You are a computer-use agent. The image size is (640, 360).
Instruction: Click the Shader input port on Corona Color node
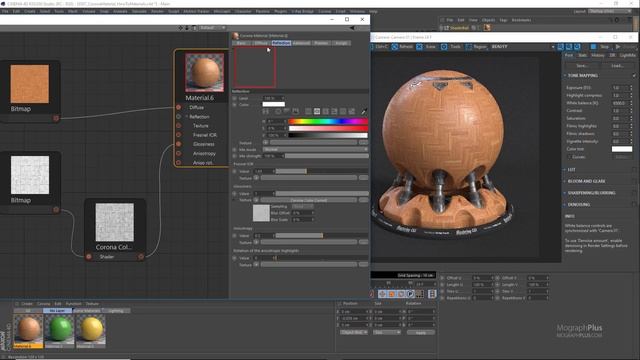(x=89, y=257)
